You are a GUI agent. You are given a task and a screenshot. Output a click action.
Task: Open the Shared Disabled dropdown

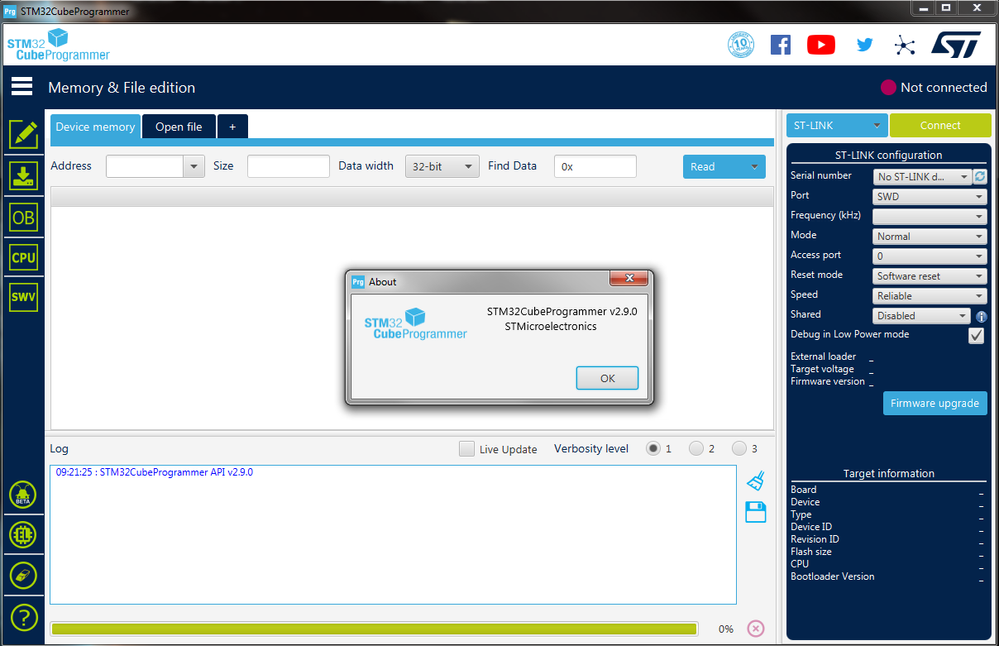tap(921, 316)
